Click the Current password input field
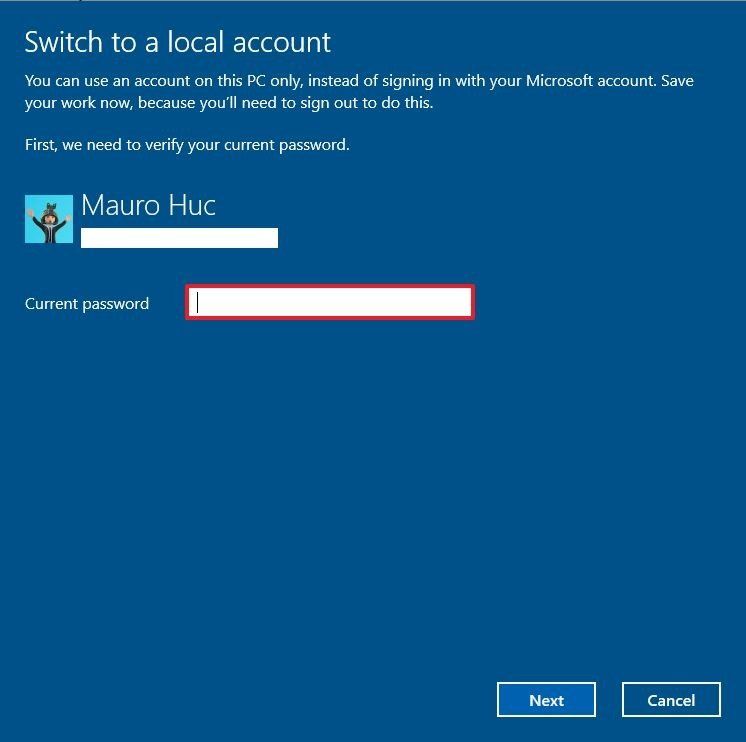Screen dimensions: 746x742 (329, 303)
